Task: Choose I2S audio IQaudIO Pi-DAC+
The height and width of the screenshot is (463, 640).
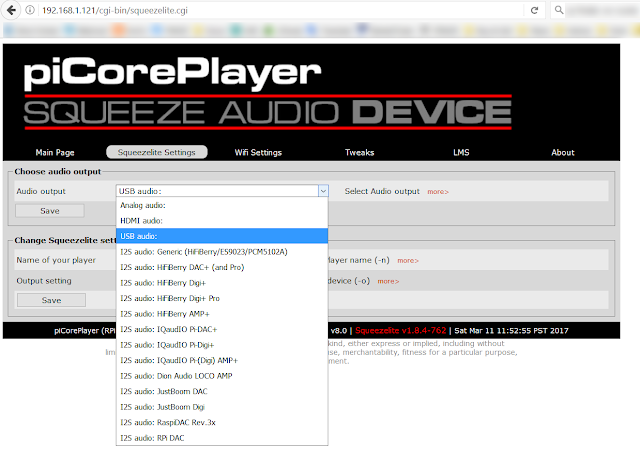Action: coord(222,329)
